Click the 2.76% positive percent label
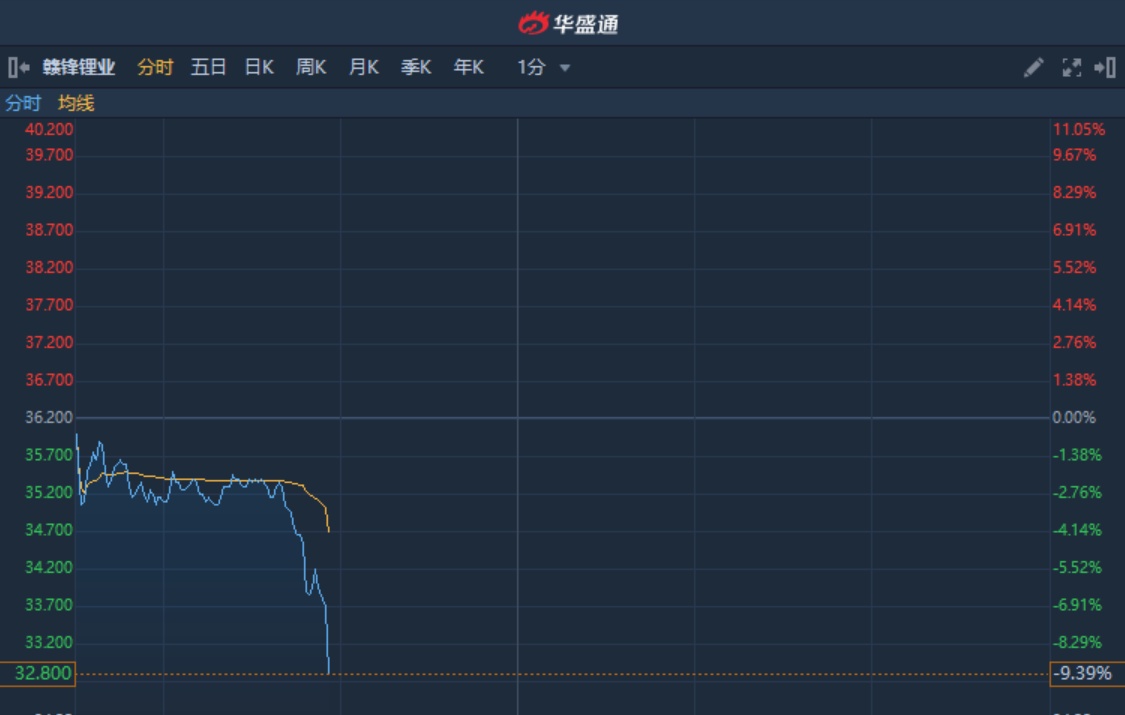Screen dimensions: 1125x715 click(x=1074, y=342)
